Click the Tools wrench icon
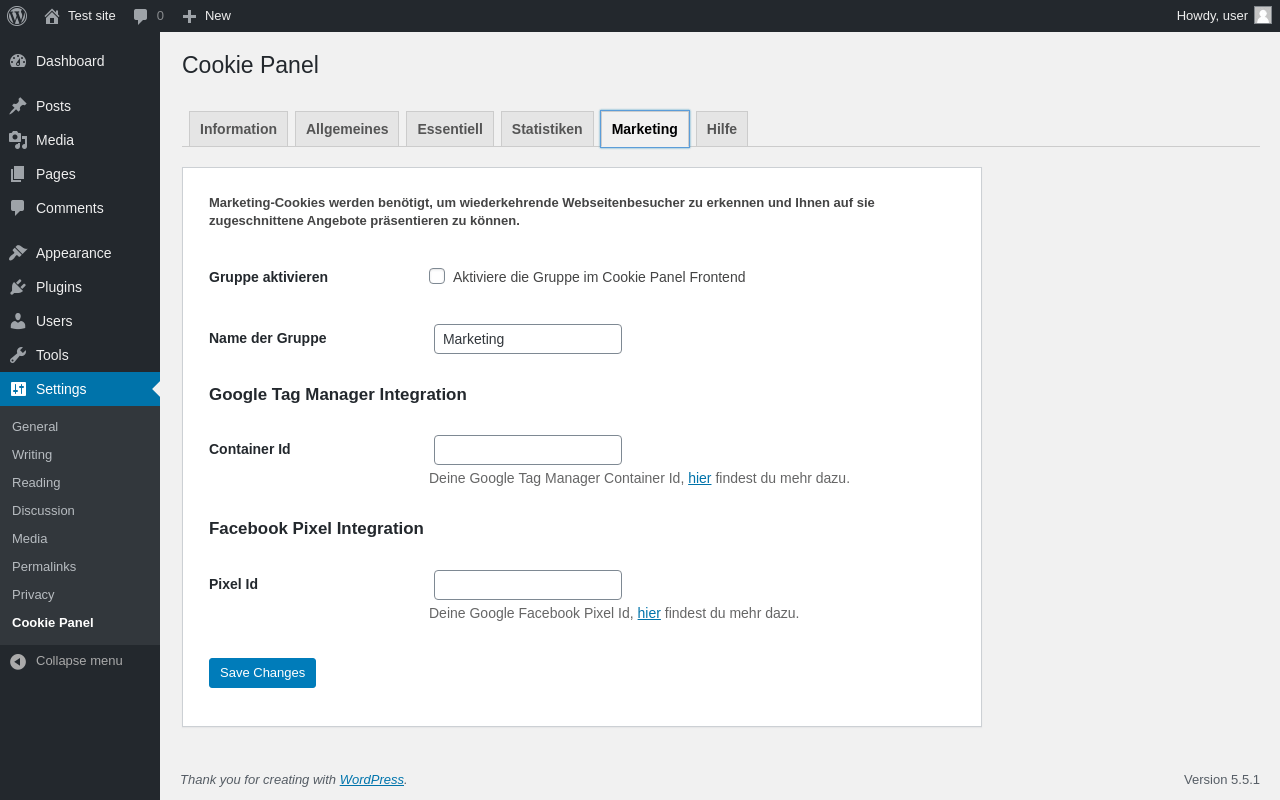 pyautogui.click(x=18, y=355)
